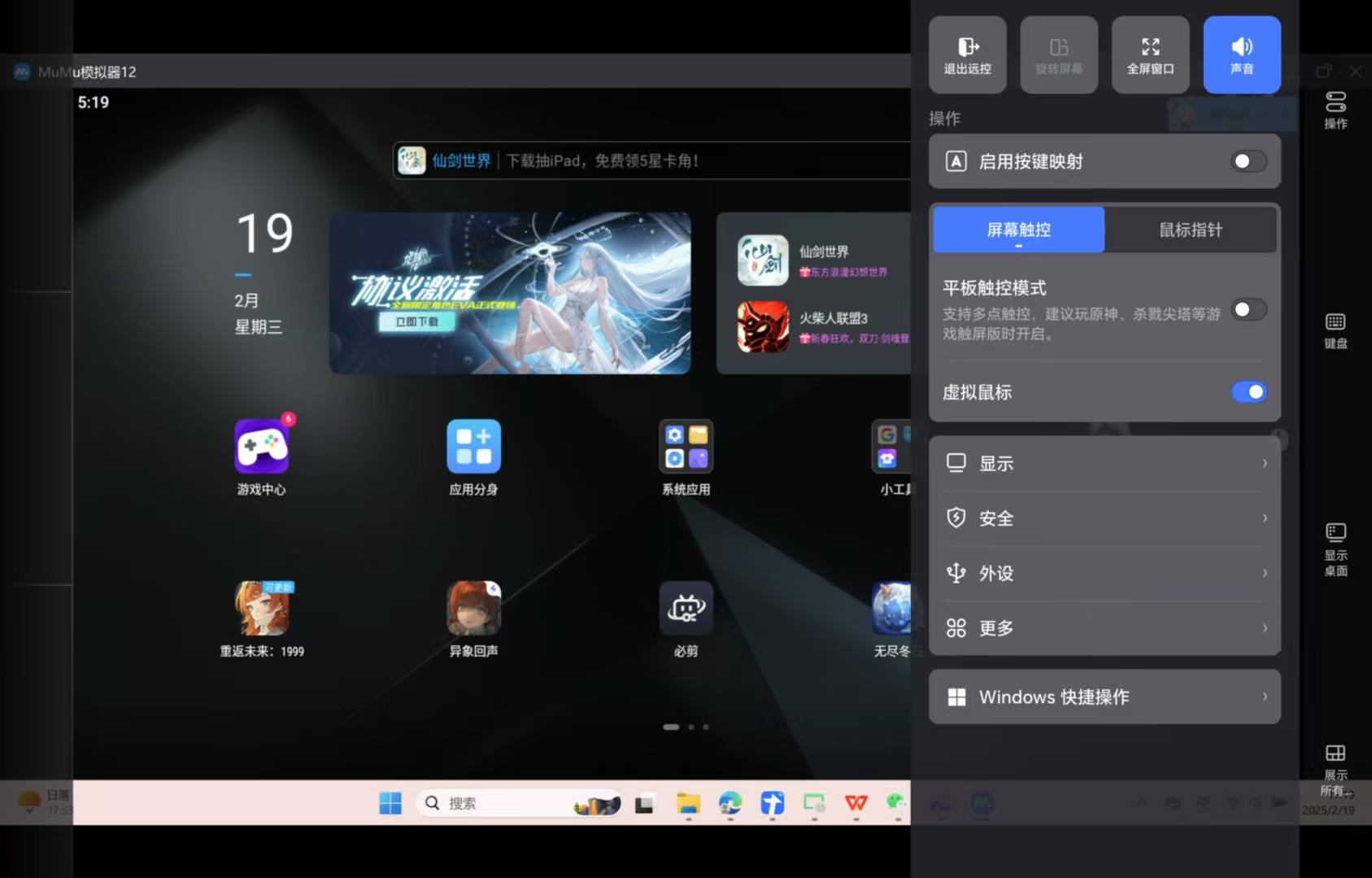Screen dimensions: 1372x878
Task: Expand the 安全 security settings row
Action: pos(1104,518)
